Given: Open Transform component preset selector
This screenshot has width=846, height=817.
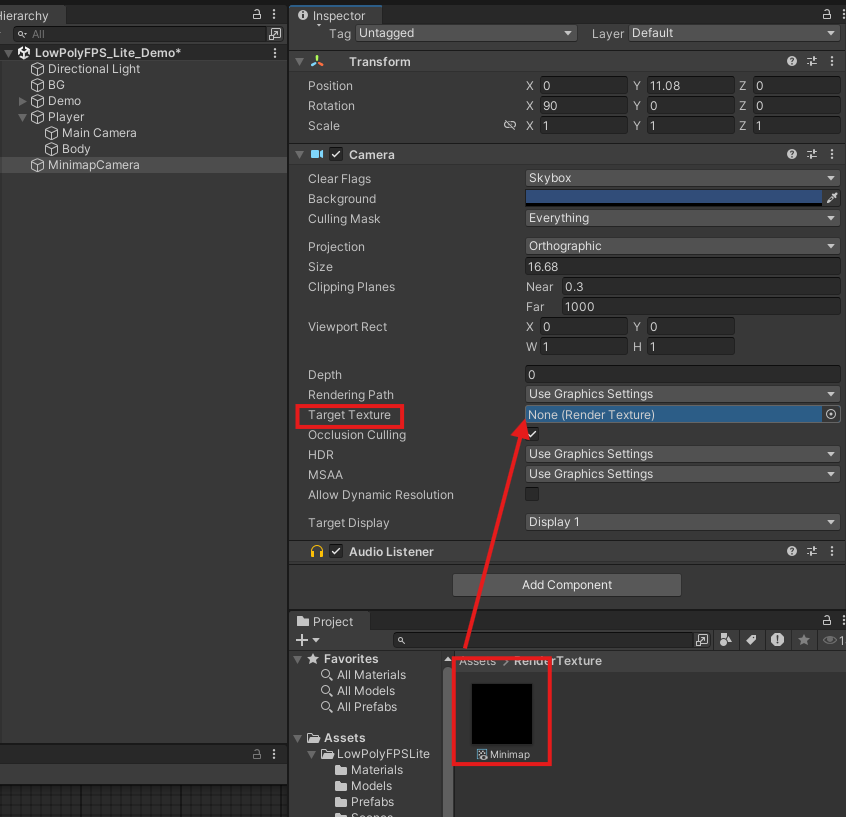Looking at the screenshot, I should point(812,62).
